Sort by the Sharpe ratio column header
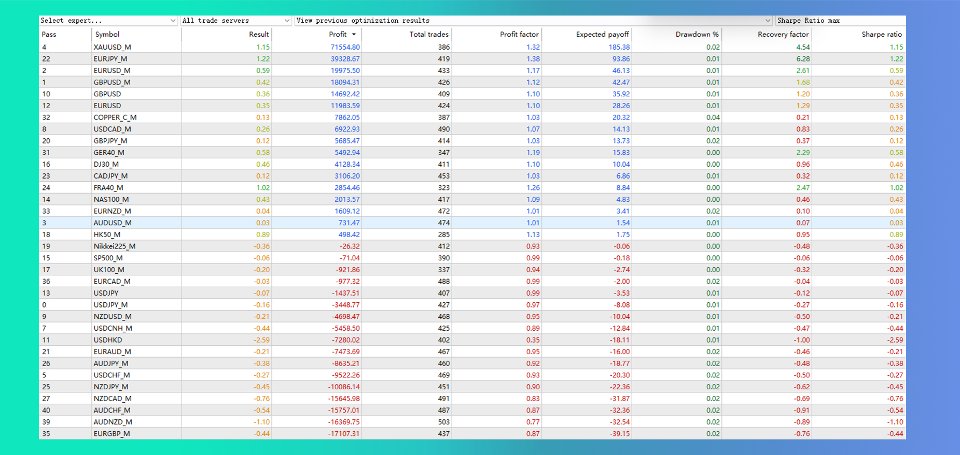This screenshot has height=455, width=960. tap(859, 34)
